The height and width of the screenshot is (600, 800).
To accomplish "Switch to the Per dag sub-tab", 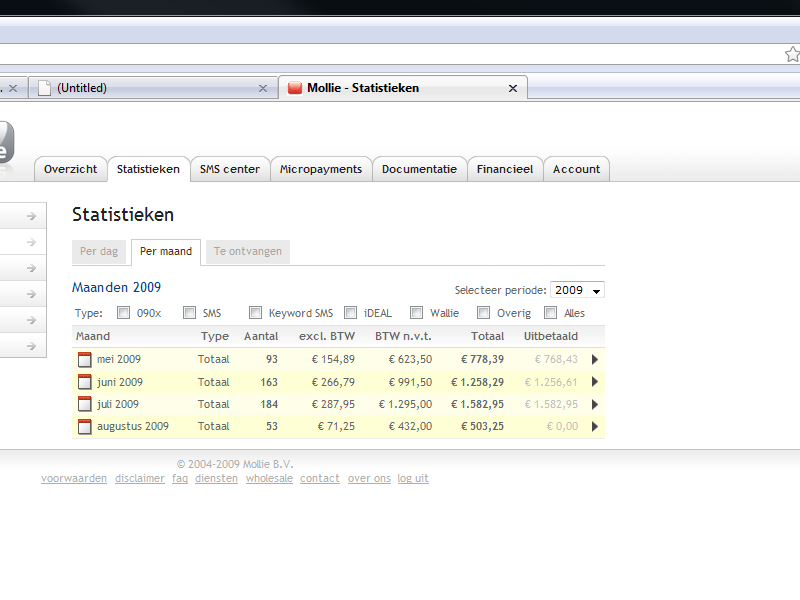I will (99, 252).
